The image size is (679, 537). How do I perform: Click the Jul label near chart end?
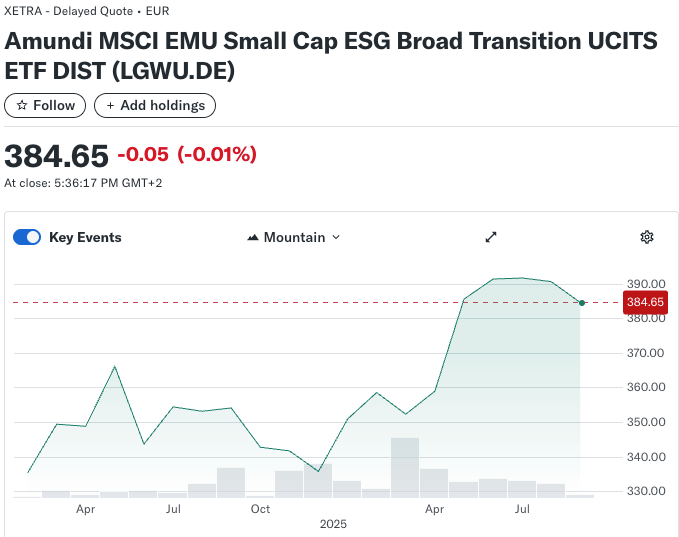522,509
